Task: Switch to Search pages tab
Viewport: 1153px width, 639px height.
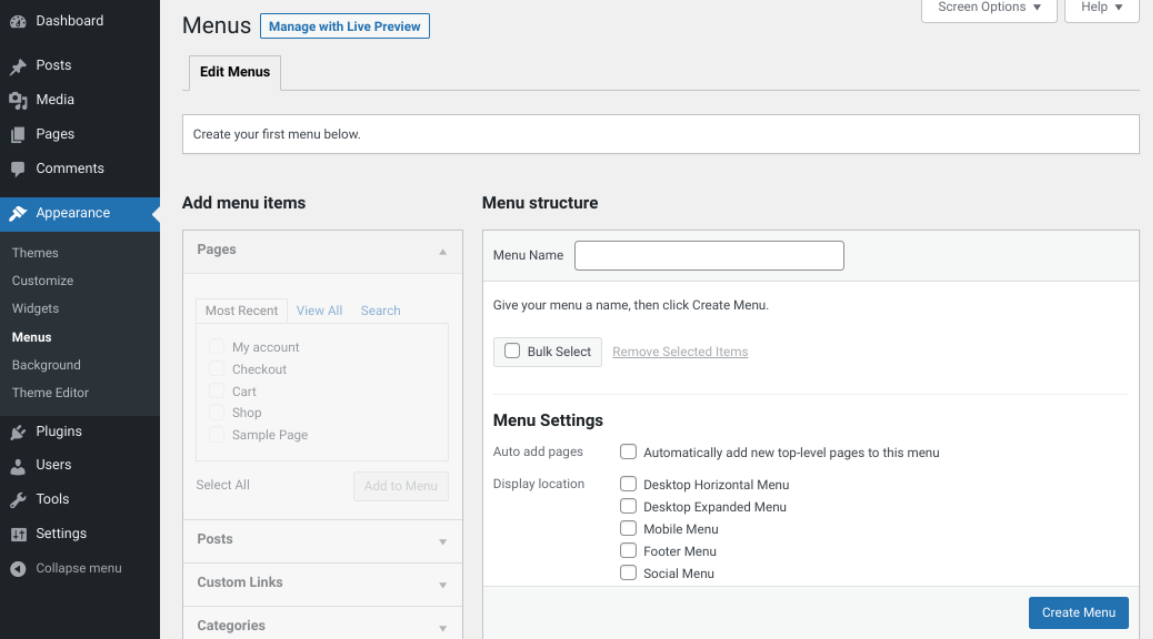Action: pos(380,310)
